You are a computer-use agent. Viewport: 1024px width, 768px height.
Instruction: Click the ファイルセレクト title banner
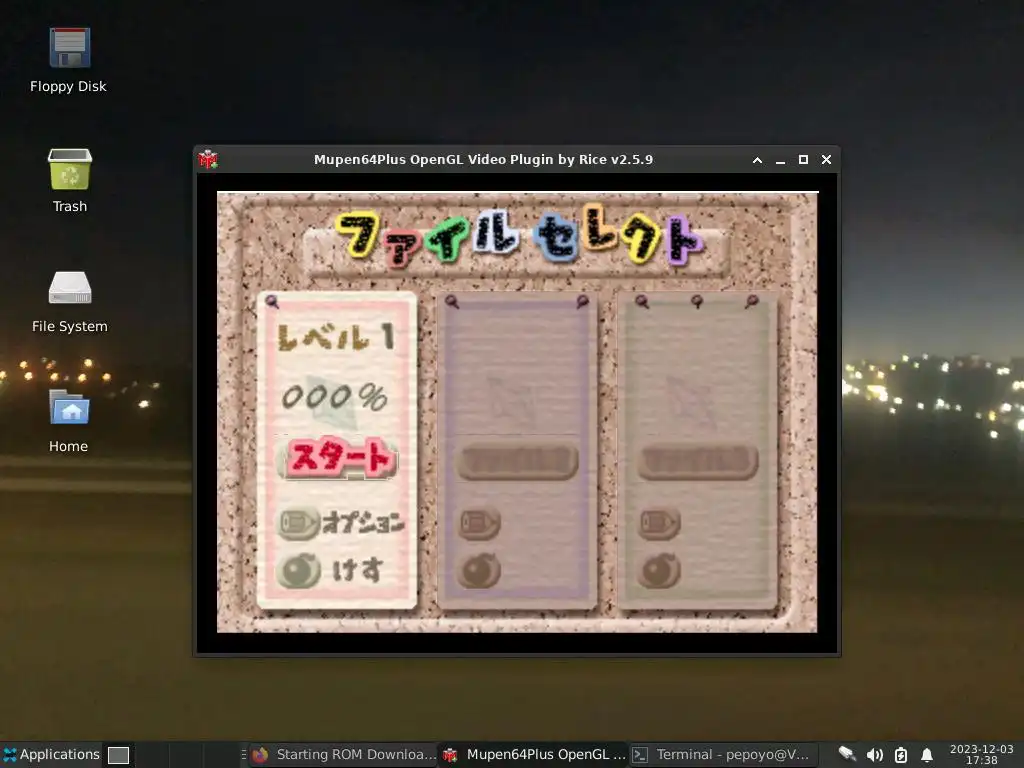click(x=517, y=238)
